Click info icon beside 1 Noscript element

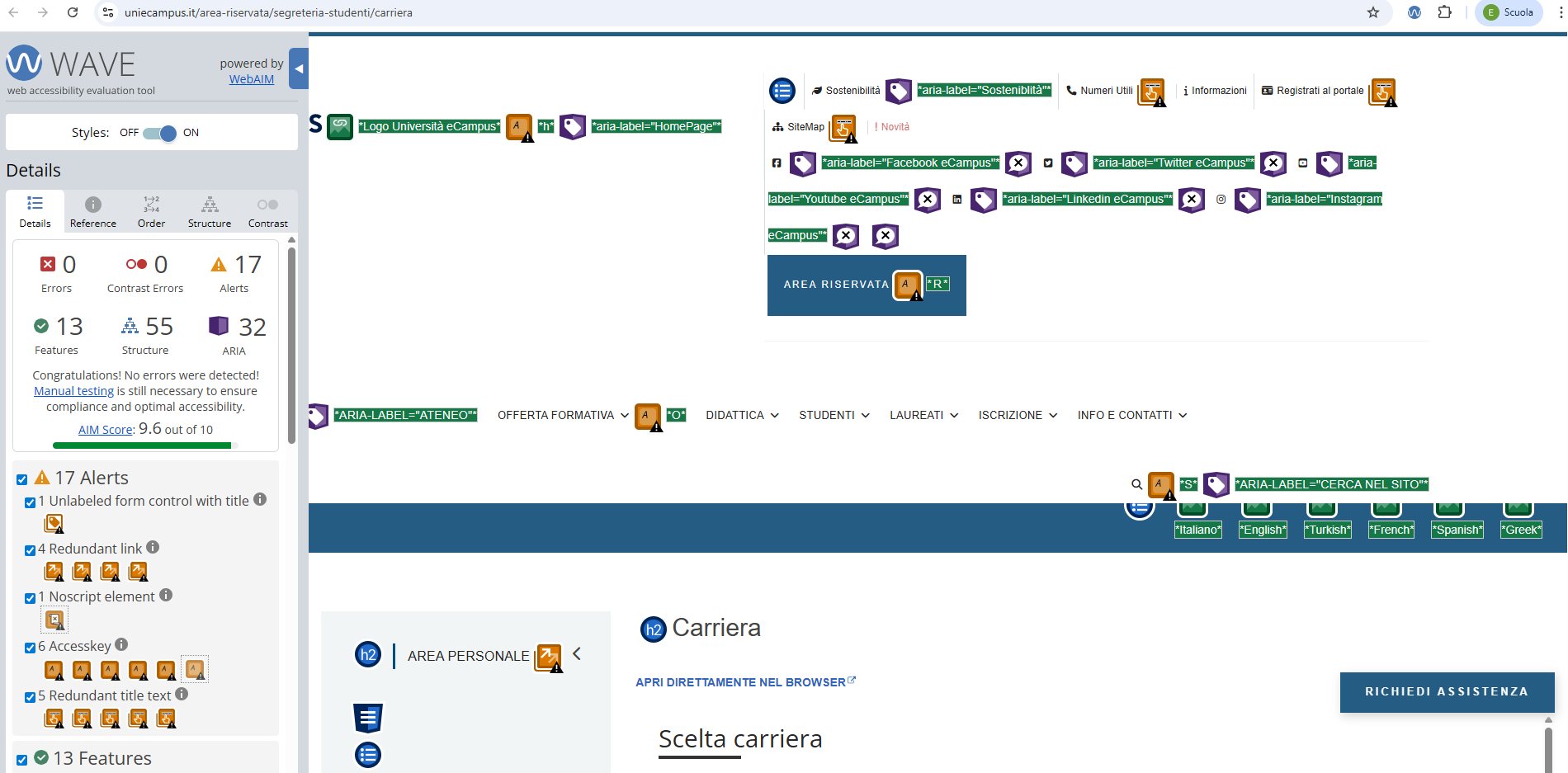click(x=166, y=595)
